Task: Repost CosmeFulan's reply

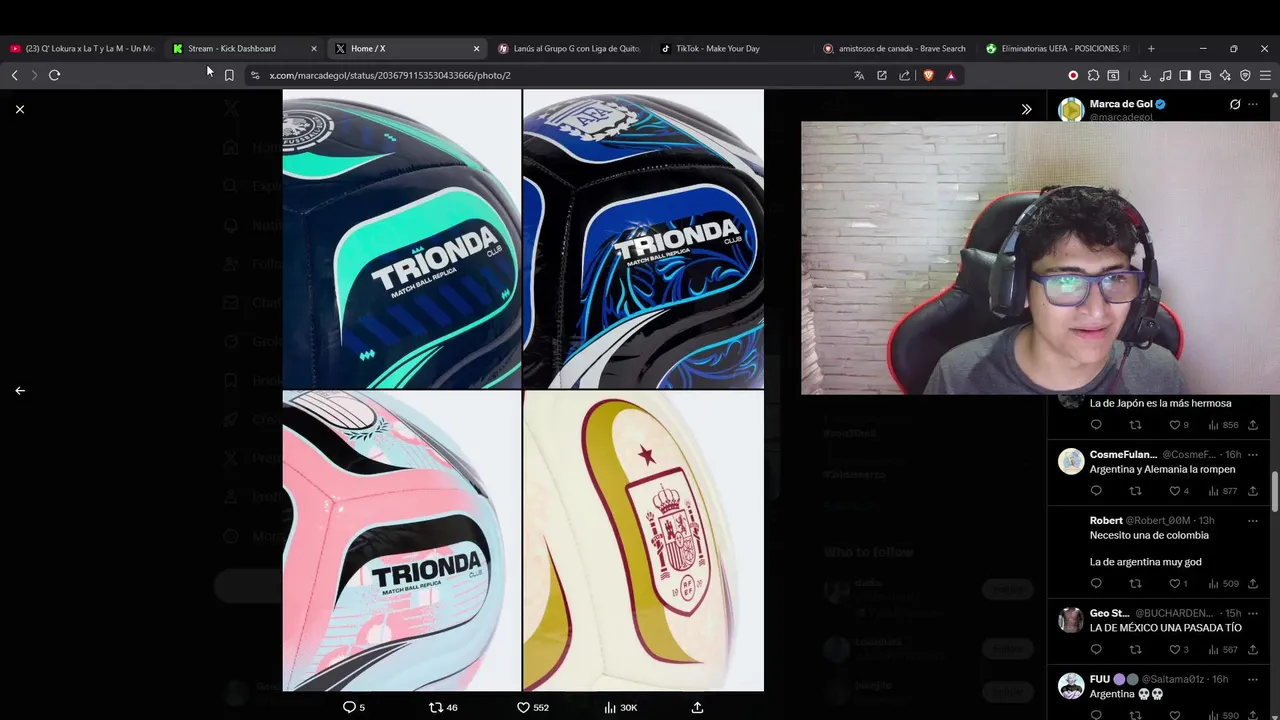Action: click(x=1135, y=491)
